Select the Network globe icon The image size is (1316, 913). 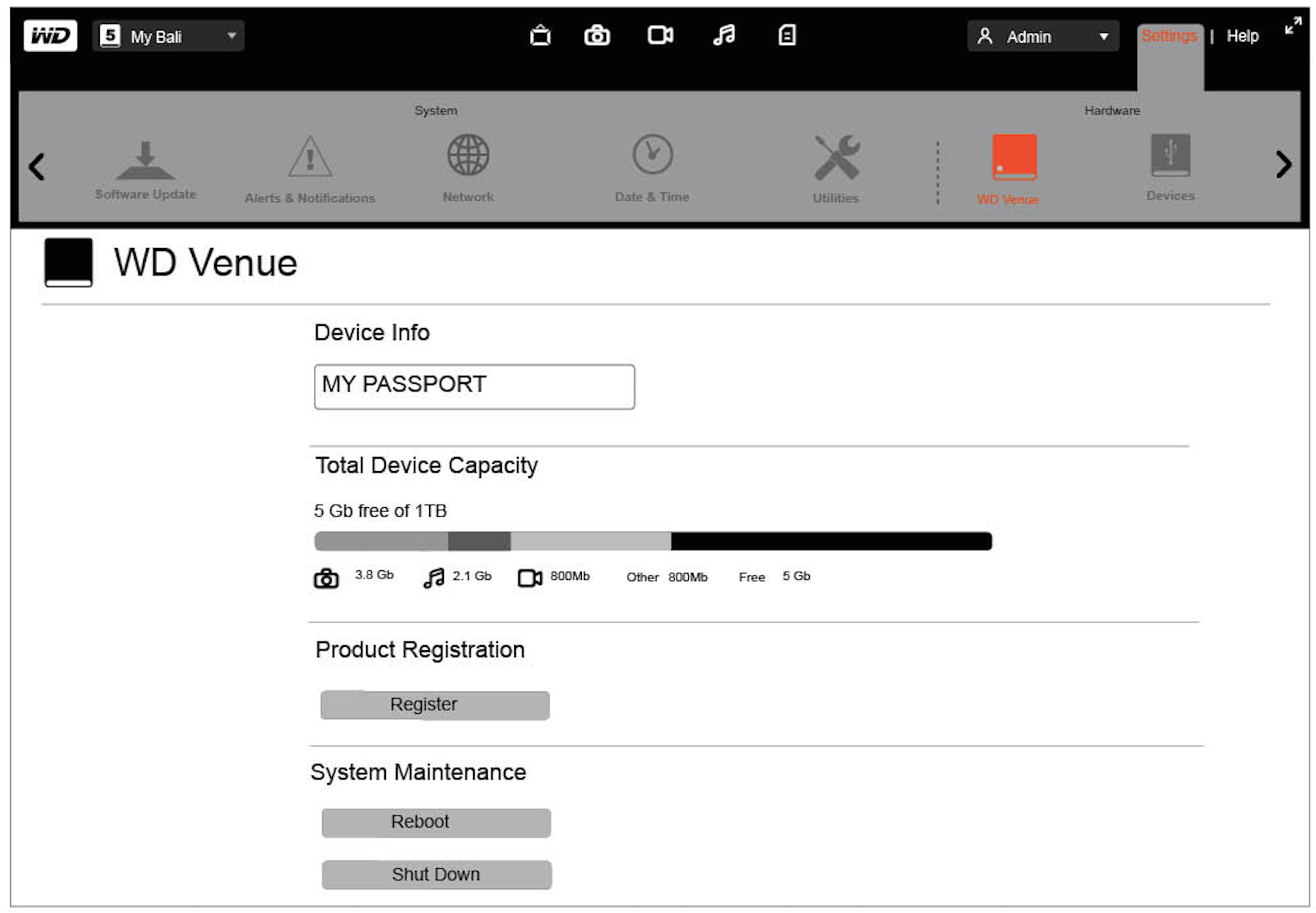point(468,155)
